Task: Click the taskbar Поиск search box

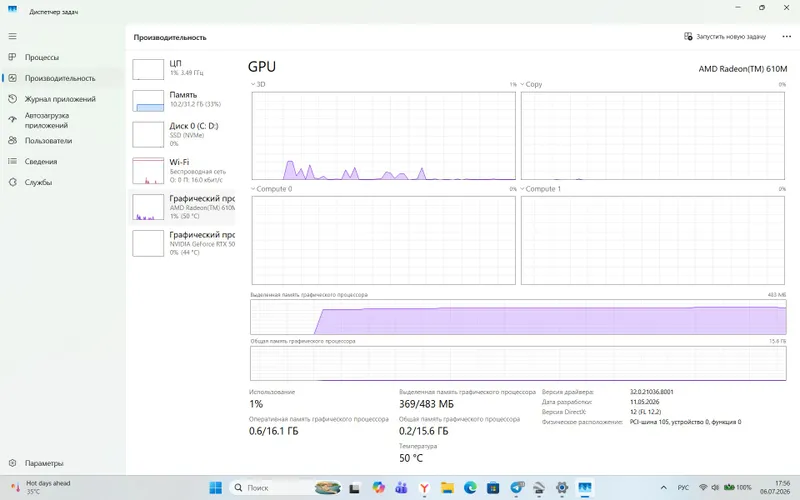Action: click(286, 488)
